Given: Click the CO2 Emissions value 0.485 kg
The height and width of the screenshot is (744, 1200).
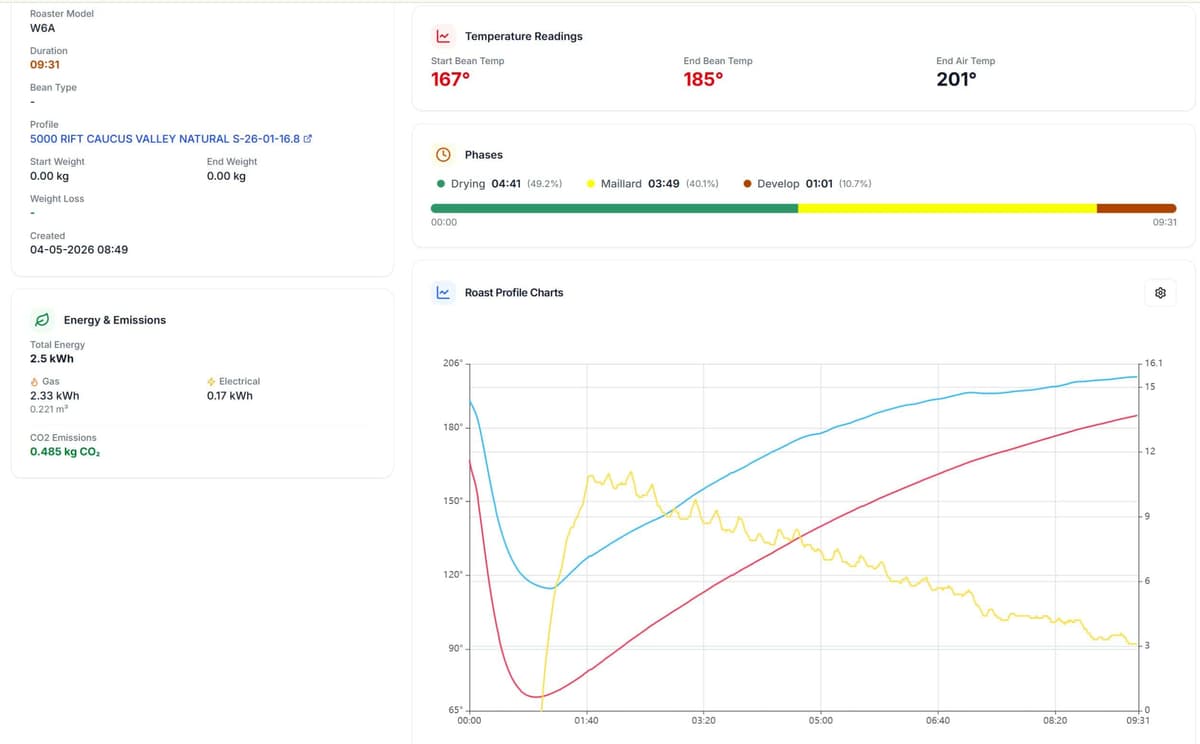Looking at the screenshot, I should tap(65, 452).
